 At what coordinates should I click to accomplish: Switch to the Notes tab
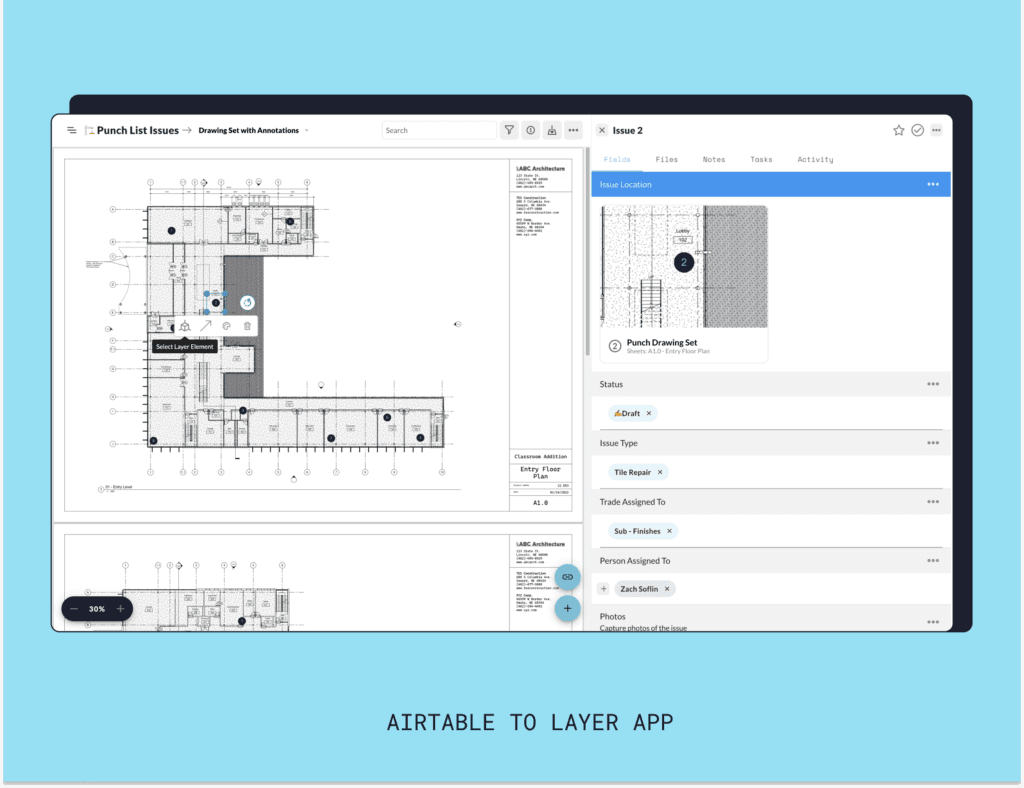714,159
